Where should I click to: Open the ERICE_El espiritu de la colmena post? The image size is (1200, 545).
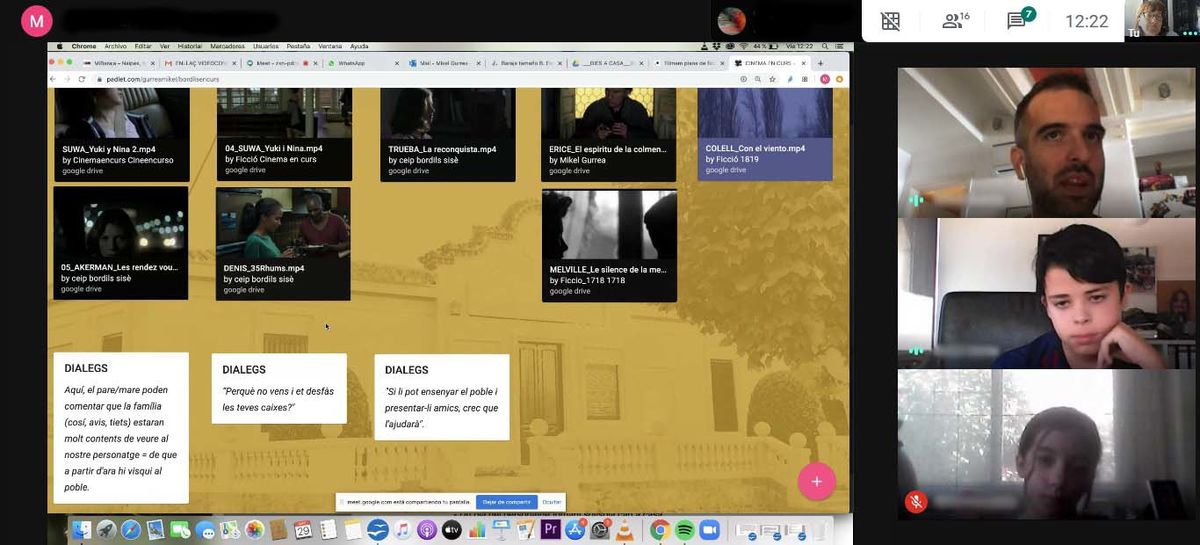(x=609, y=134)
